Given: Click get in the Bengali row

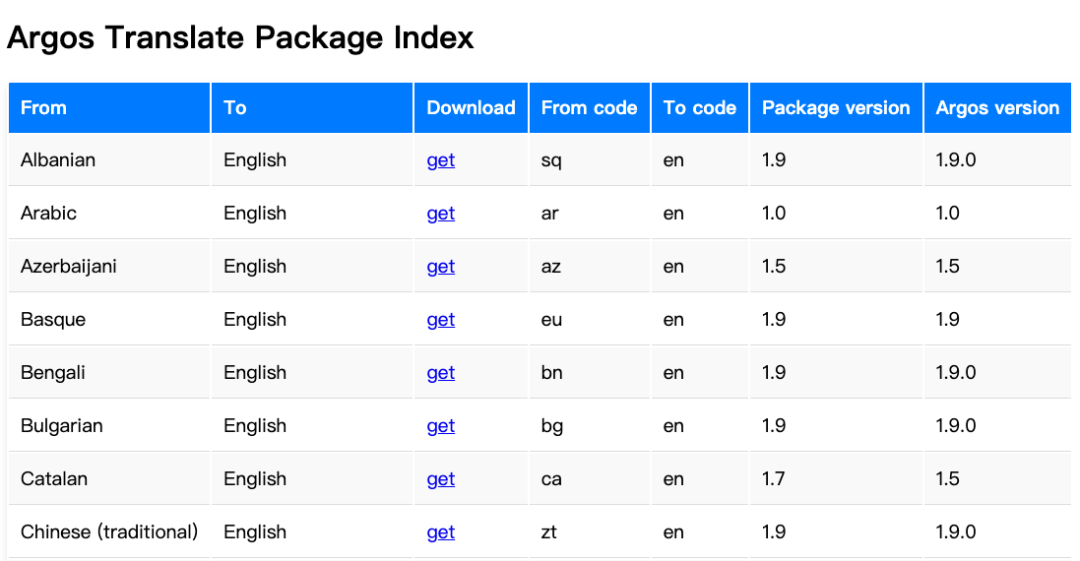Looking at the screenshot, I should [440, 372].
